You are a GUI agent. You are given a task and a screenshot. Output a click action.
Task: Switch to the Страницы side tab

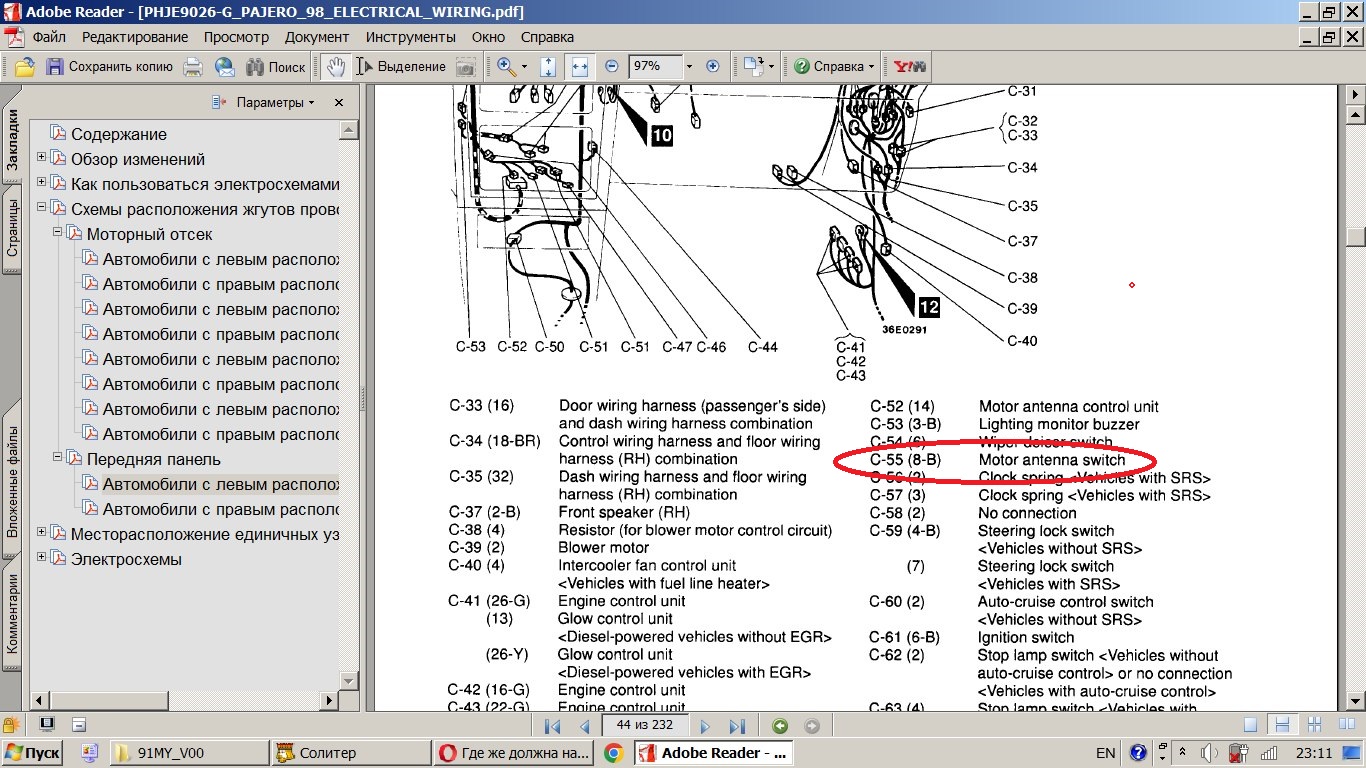click(12, 229)
